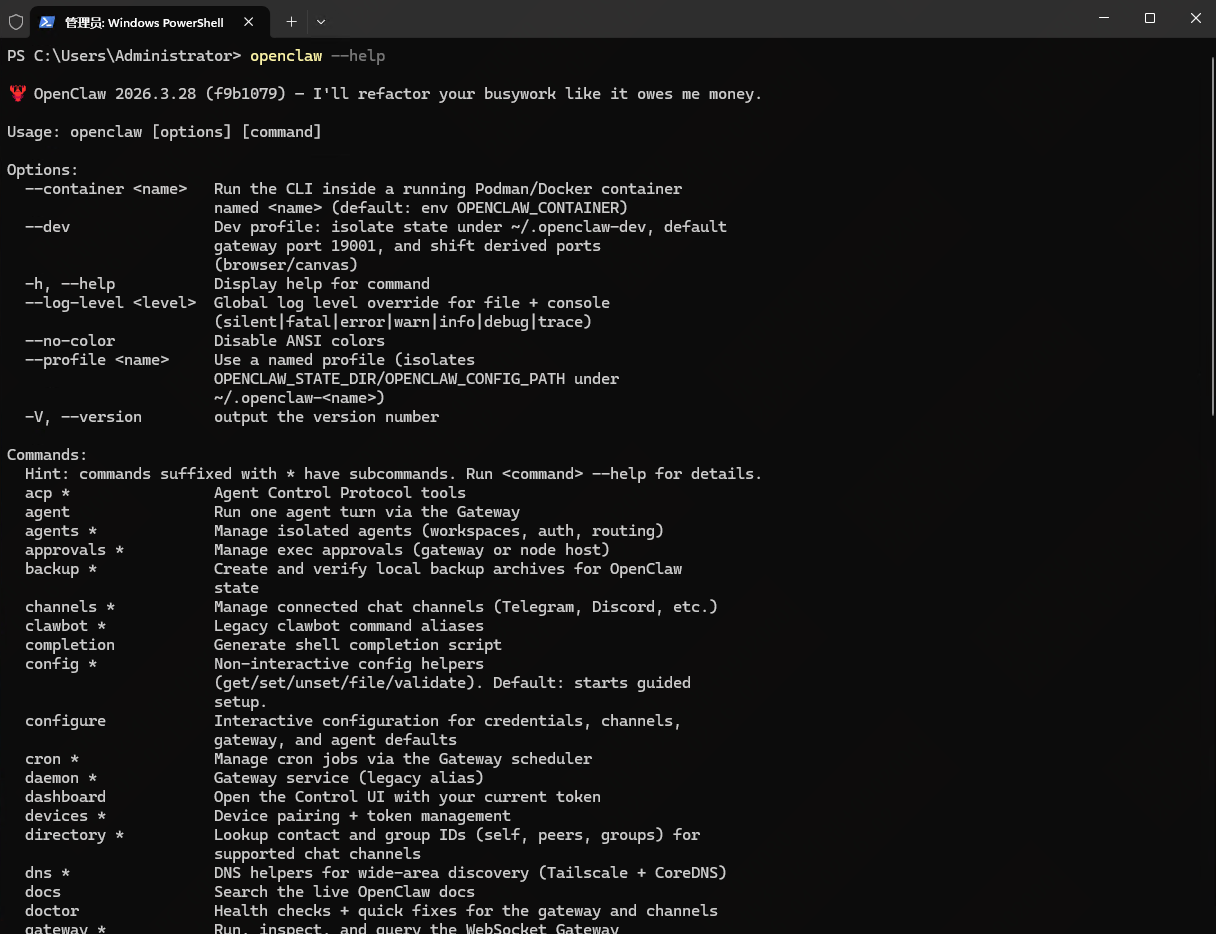Click the 'directory *' command entry
Viewport: 1216px width, 934px height.
pos(74,835)
